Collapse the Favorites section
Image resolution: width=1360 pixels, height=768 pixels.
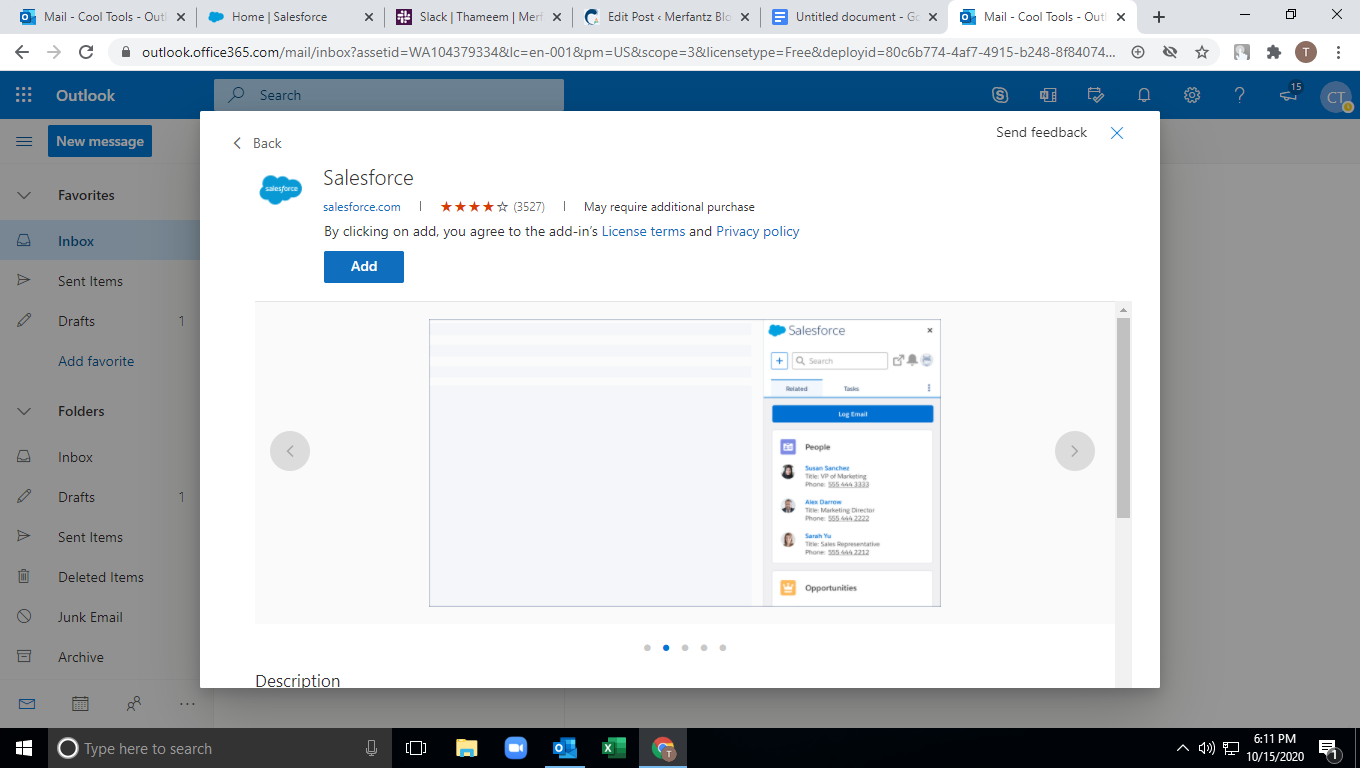tap(24, 195)
